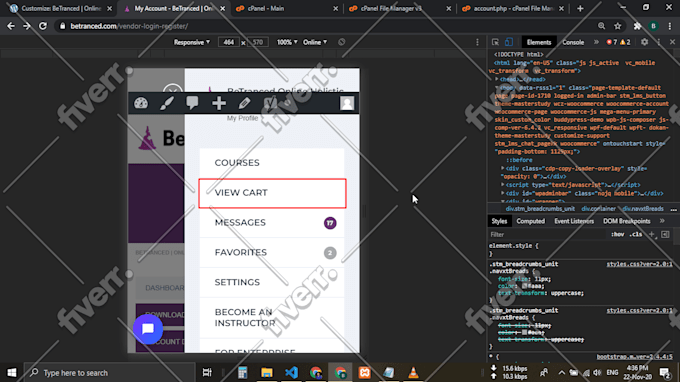
Task: Rotate the device viewport icon
Action: tap(342, 42)
